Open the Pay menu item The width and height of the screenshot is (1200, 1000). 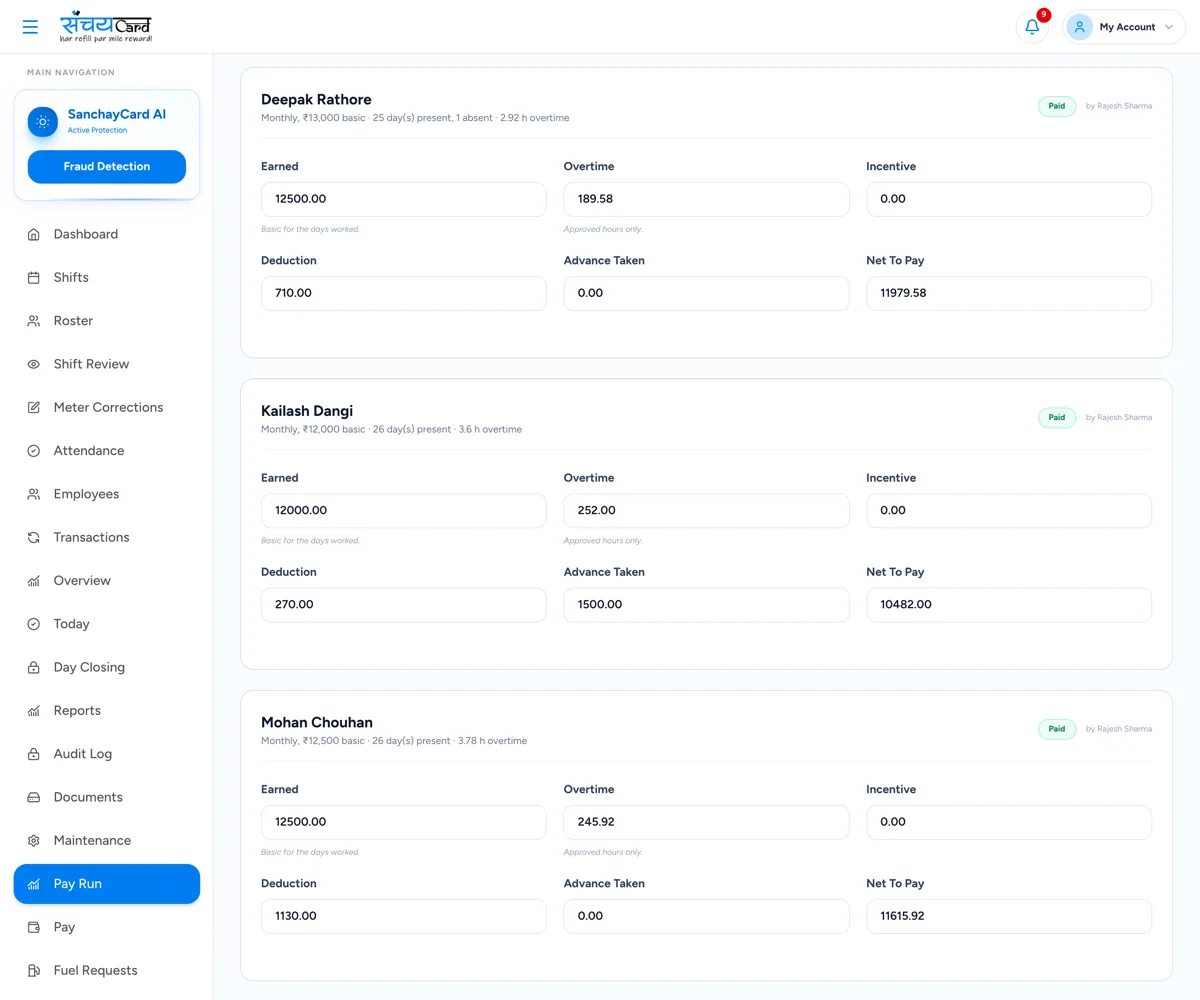pos(107,927)
